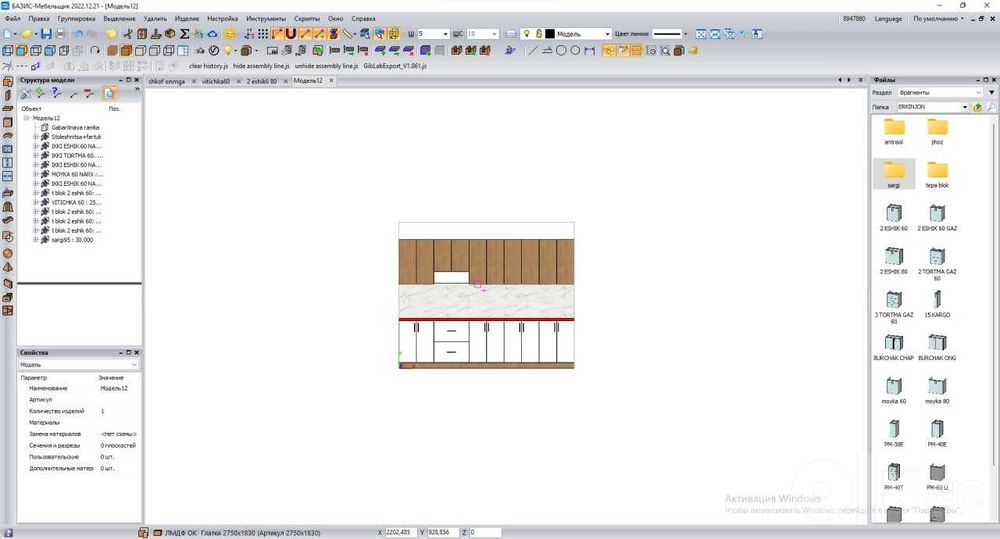Image resolution: width=1000 pixels, height=539 pixels.
Task: Click the yellow light bulb icon in second row
Action: pos(228,50)
